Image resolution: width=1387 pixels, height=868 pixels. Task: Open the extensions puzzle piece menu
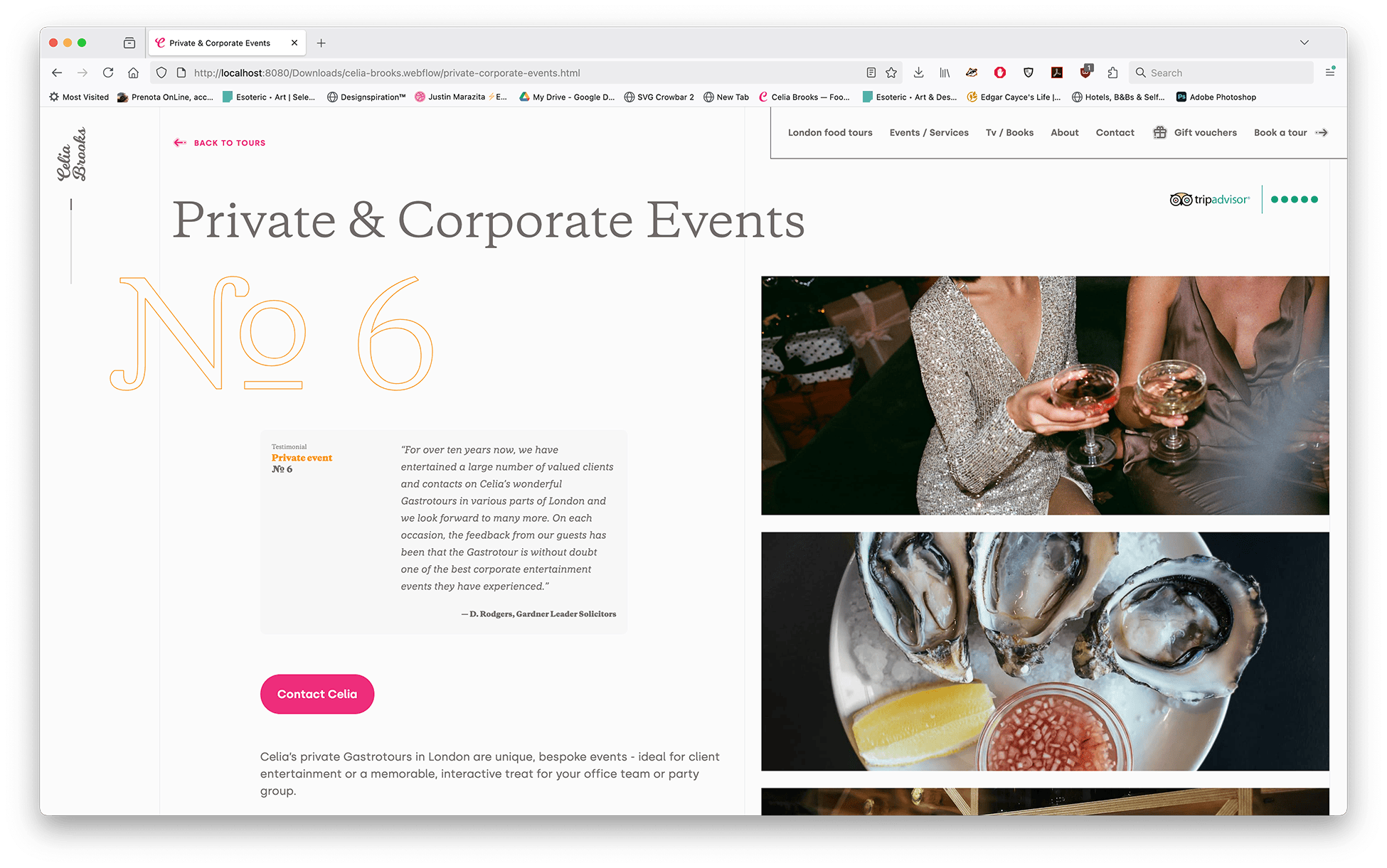point(1112,73)
